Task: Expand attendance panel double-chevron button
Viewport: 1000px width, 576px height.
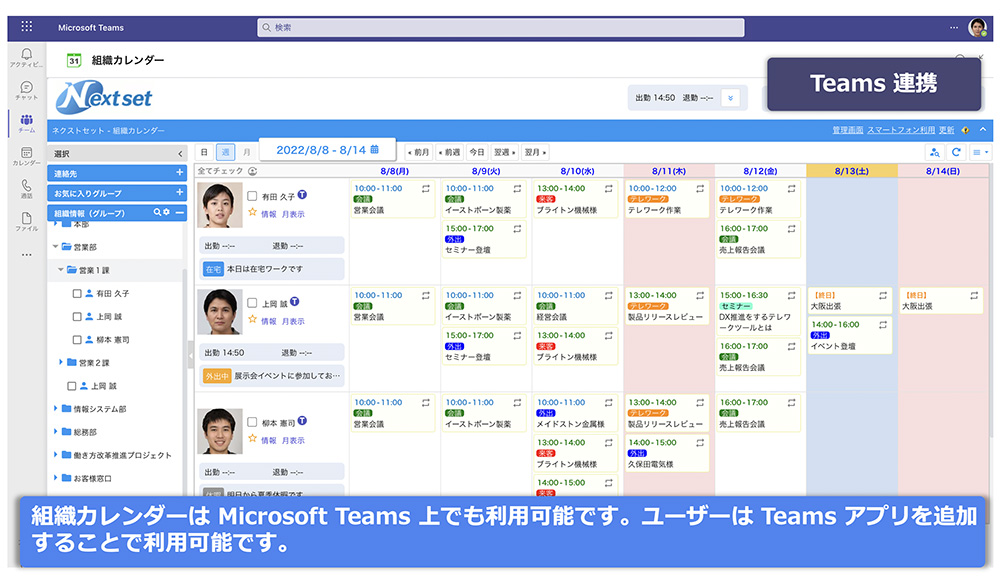Action: pos(730,98)
